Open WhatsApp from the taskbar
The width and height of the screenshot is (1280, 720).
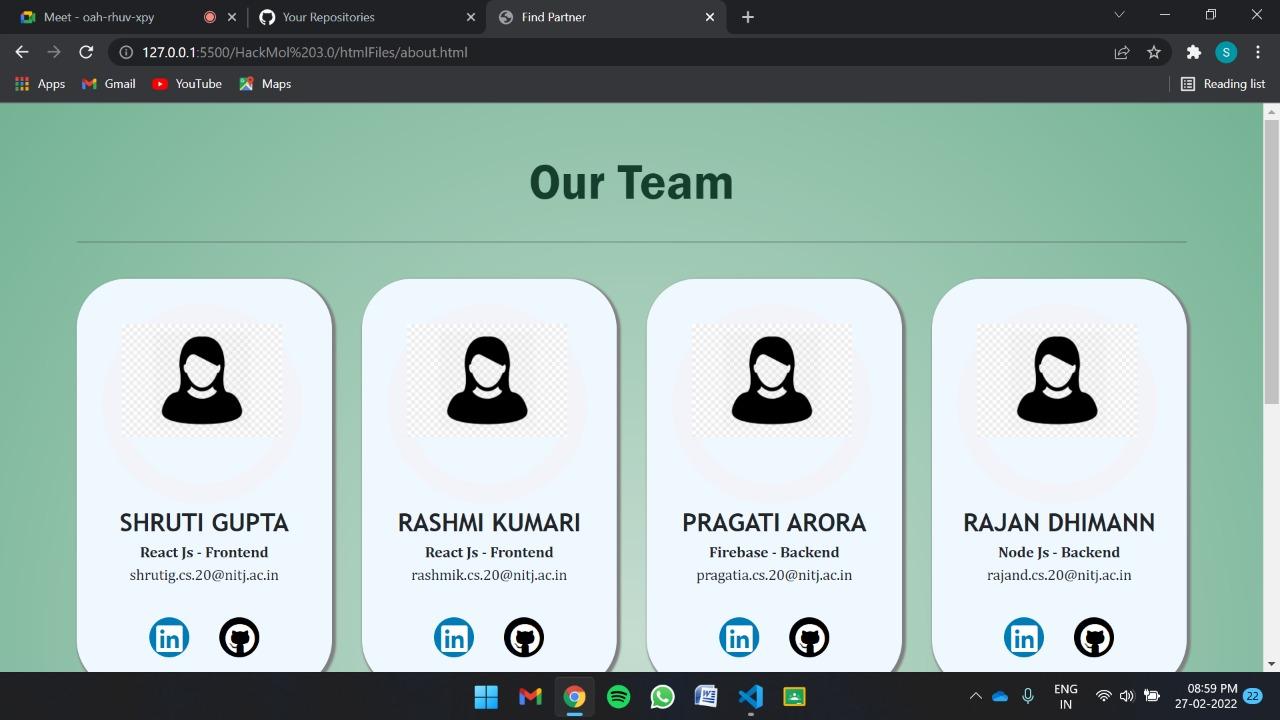point(662,696)
